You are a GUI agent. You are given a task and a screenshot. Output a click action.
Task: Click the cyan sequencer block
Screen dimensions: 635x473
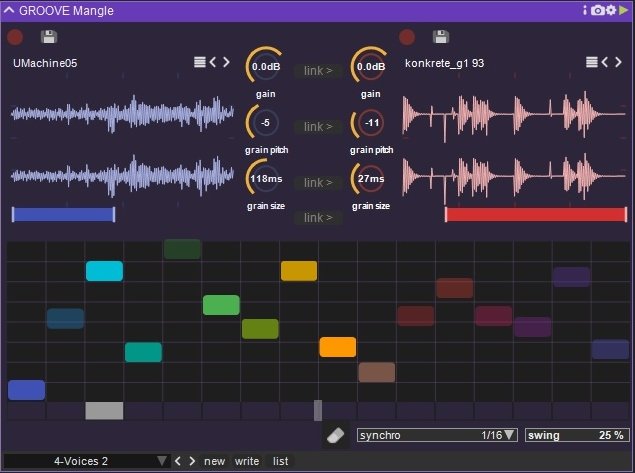[104, 271]
